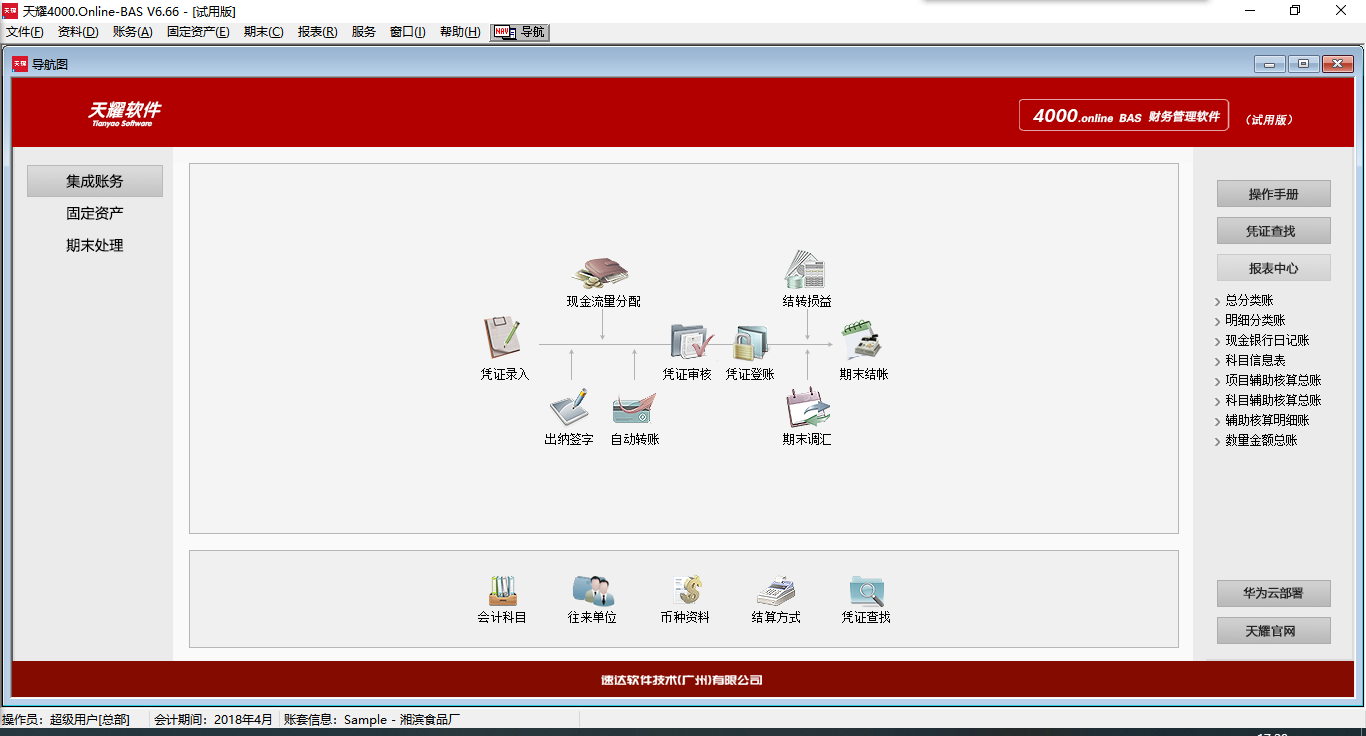Viewport: 1366px width, 736px height.
Task: Switch to 固定资产 in left sidebar
Action: 95,213
